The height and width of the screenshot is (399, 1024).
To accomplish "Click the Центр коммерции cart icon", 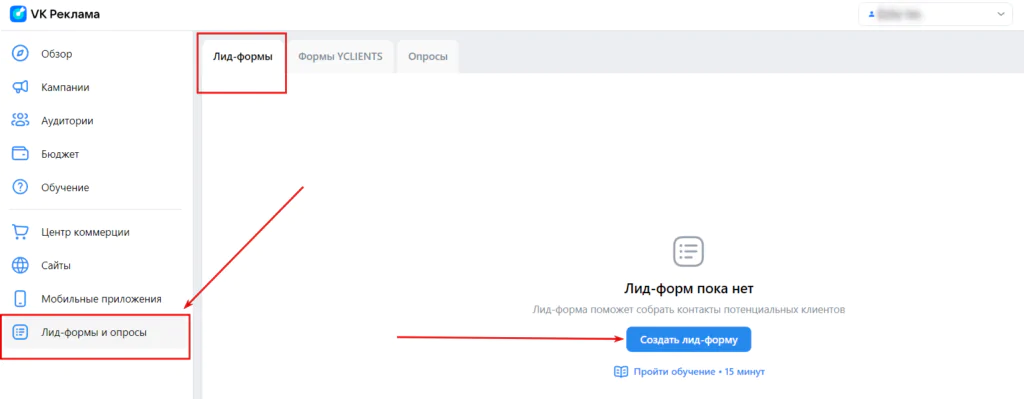I will [x=20, y=232].
